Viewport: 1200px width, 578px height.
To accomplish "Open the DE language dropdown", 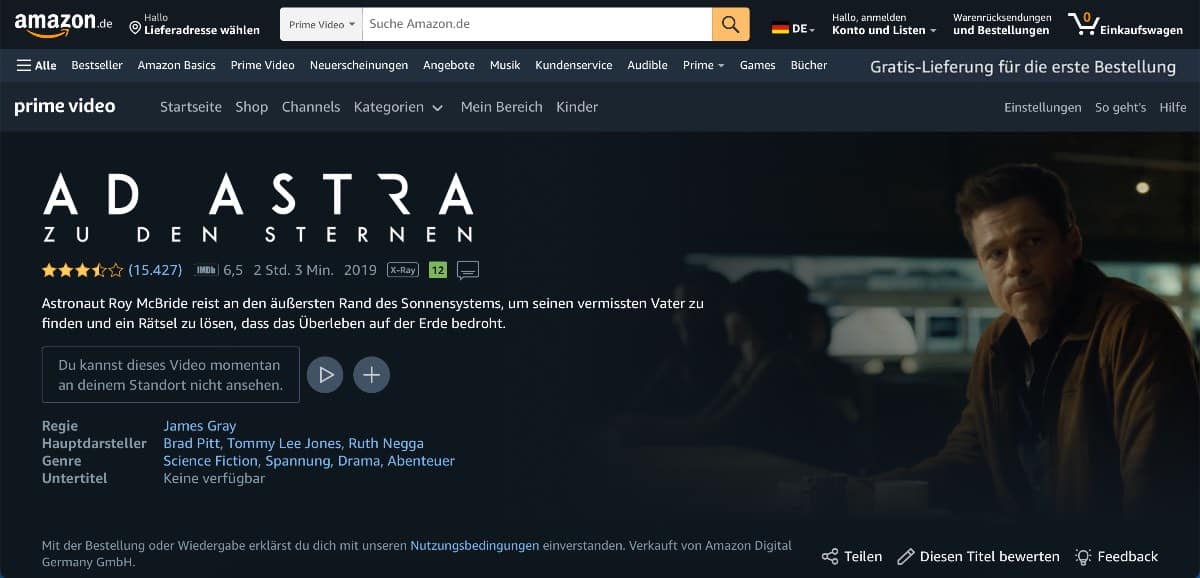I will [793, 29].
